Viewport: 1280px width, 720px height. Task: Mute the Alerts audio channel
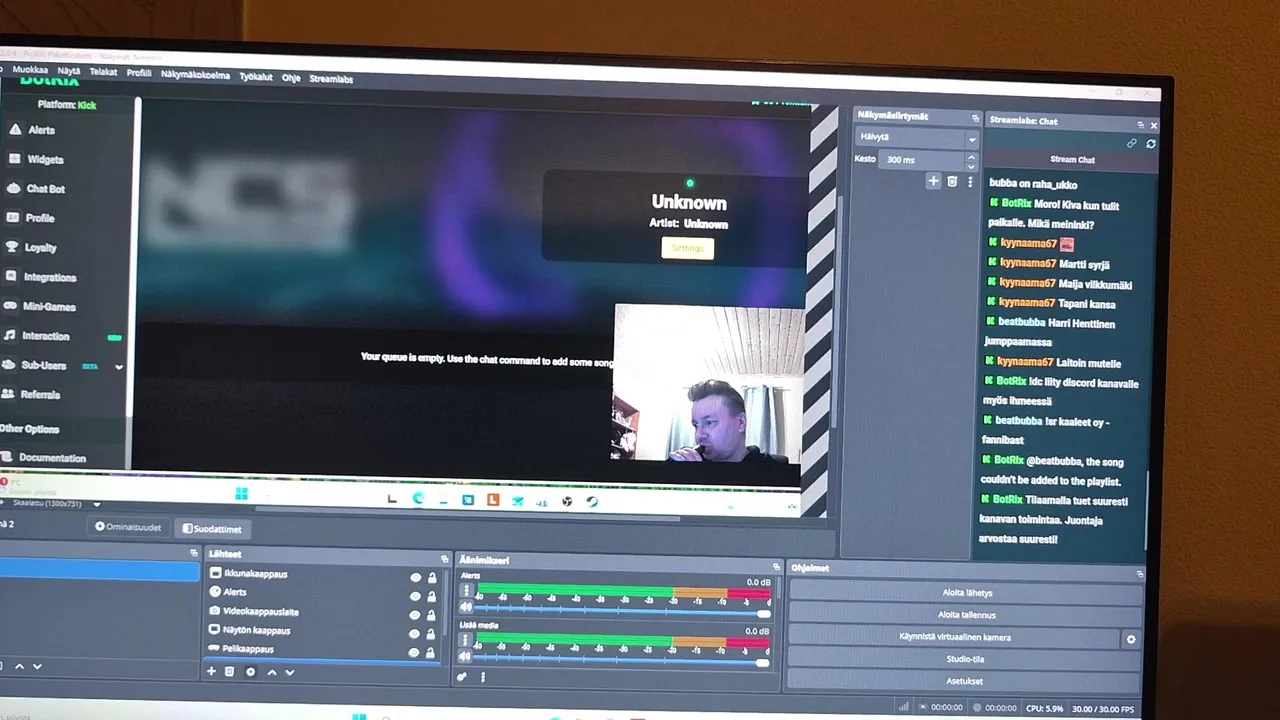pos(465,605)
